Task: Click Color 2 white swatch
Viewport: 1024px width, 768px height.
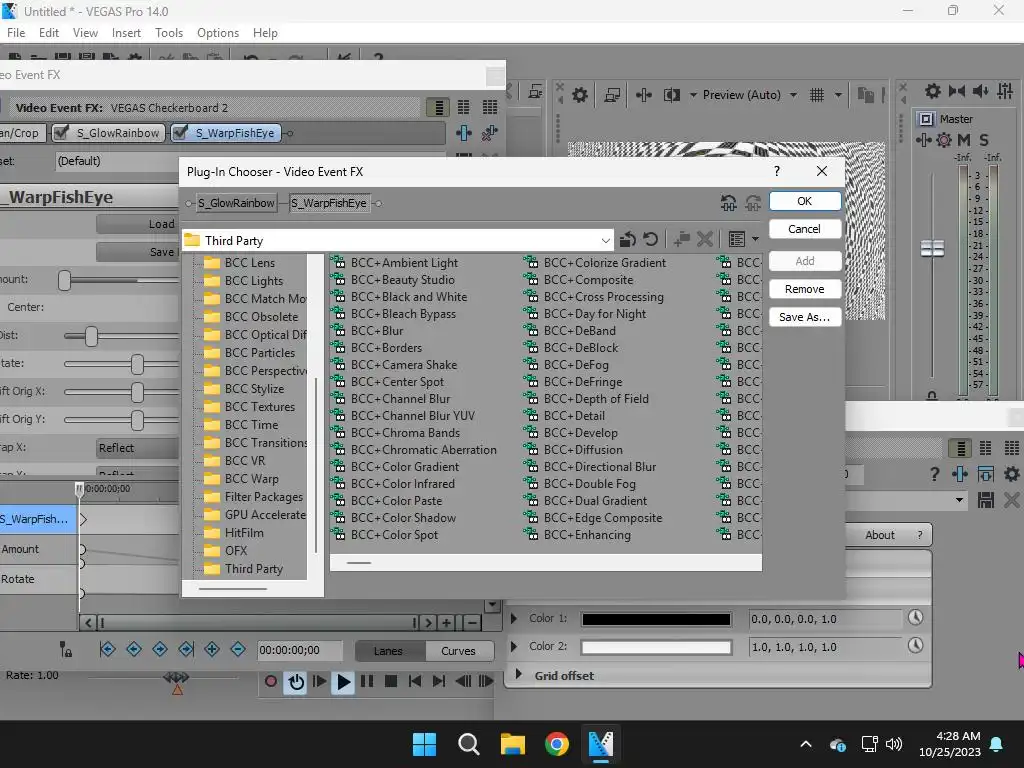Action: coord(656,647)
